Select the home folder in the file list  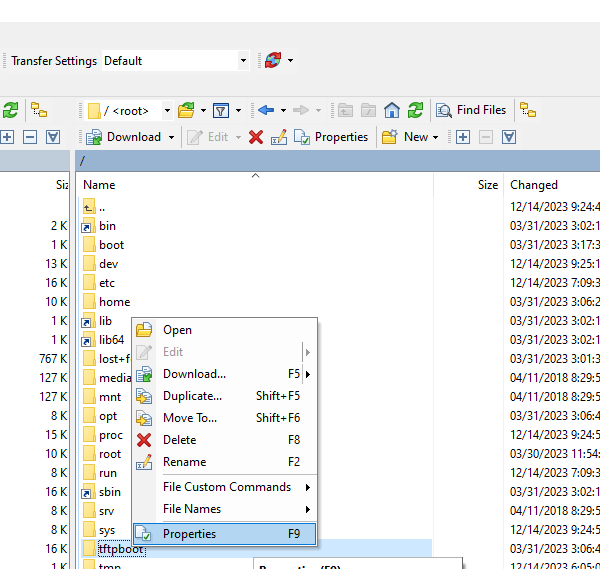point(114,302)
